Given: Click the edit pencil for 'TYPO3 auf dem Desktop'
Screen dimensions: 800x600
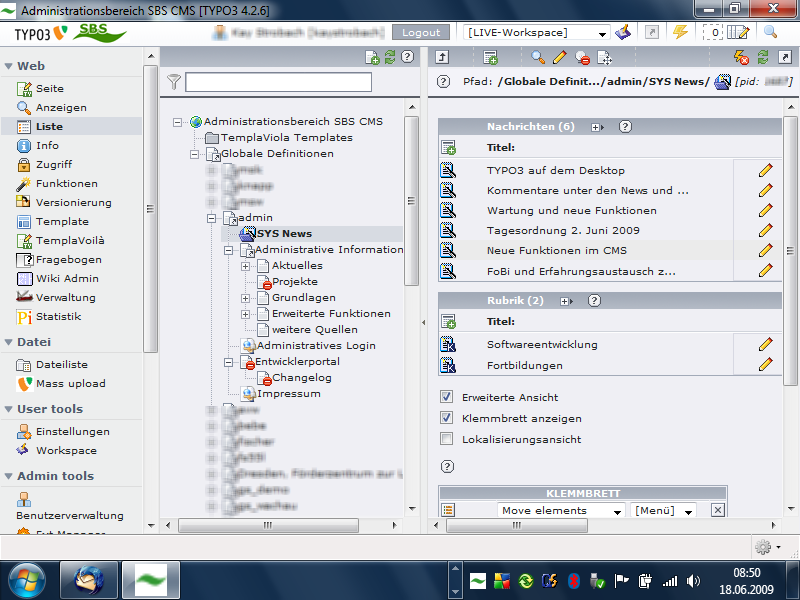Looking at the screenshot, I should click(765, 170).
